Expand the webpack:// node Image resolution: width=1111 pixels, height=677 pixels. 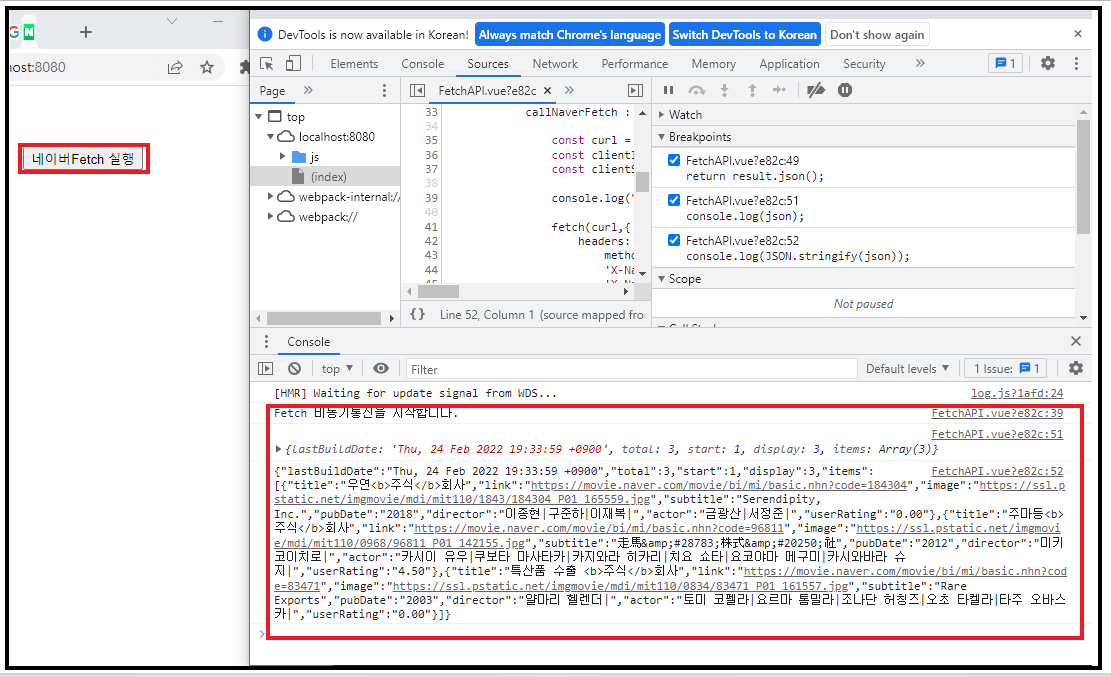(270, 216)
